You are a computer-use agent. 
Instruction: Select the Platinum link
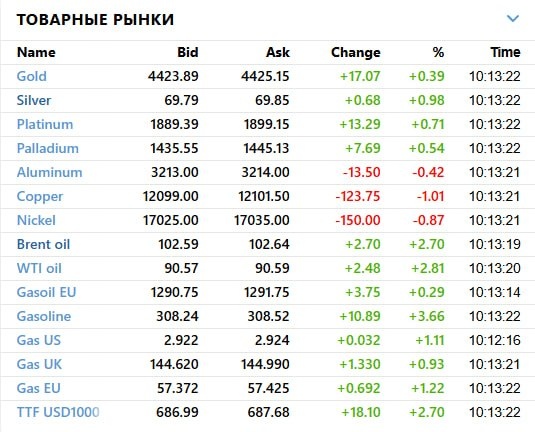click(x=45, y=124)
